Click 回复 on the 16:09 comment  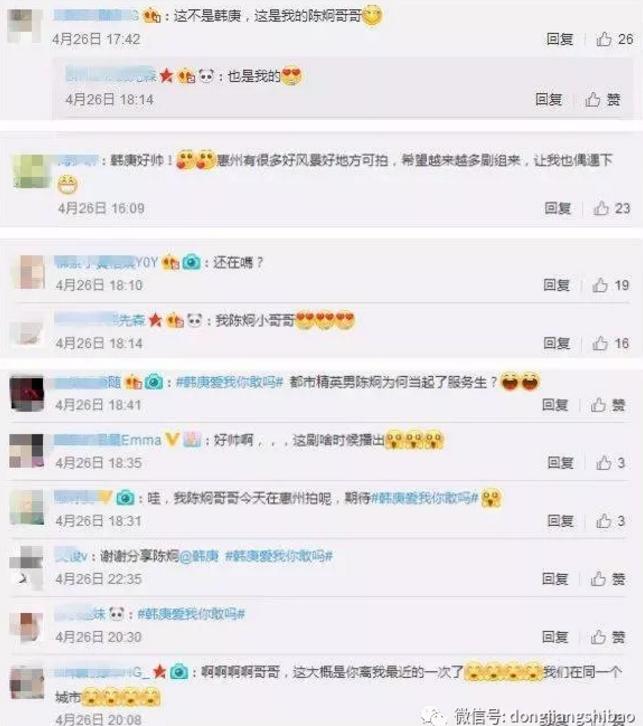[557, 208]
